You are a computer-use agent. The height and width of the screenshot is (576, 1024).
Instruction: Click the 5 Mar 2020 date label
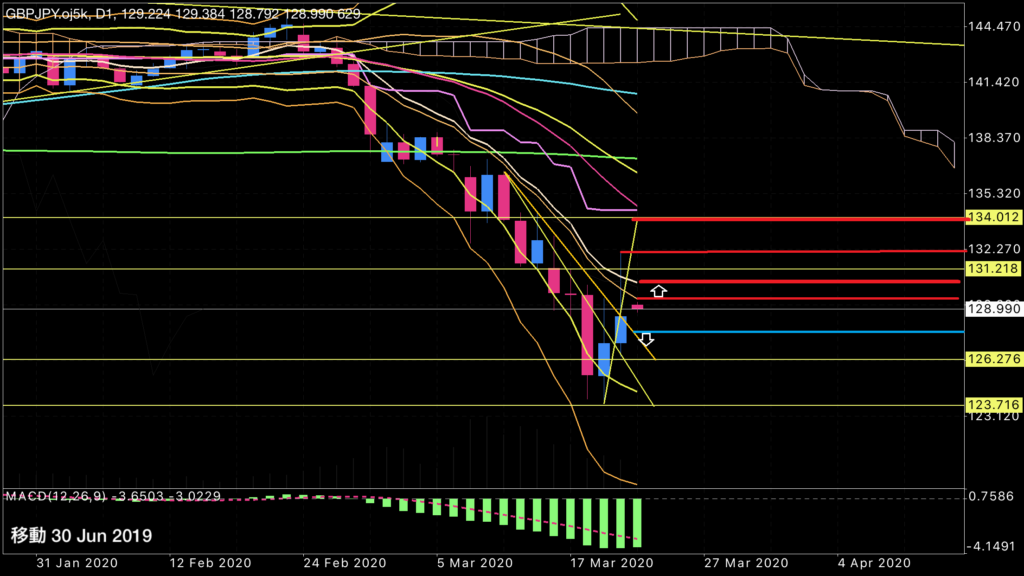pyautogui.click(x=475, y=563)
